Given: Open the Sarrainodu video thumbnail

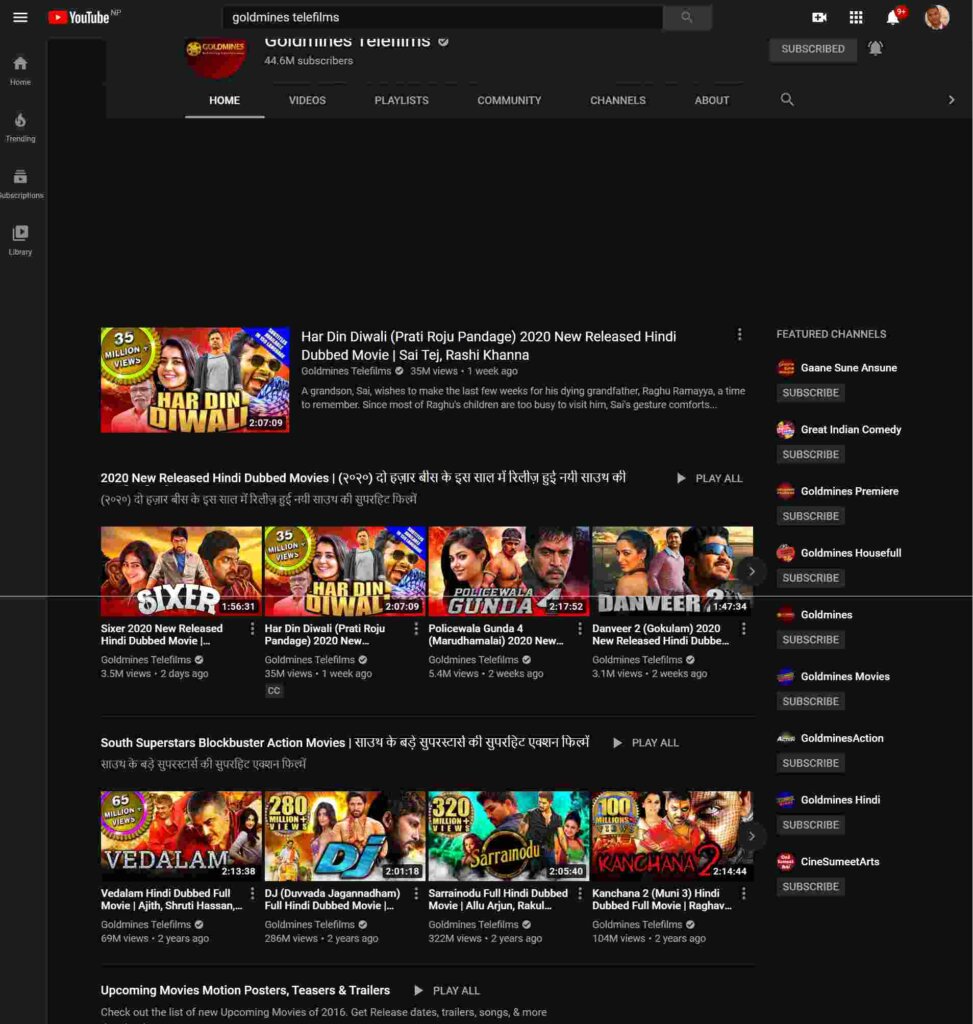Looking at the screenshot, I should click(x=509, y=836).
